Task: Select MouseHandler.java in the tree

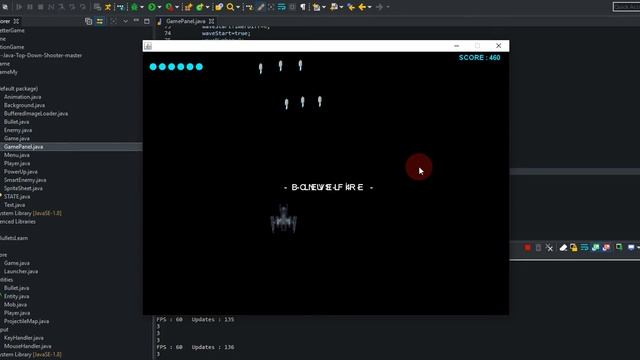Action: tap(28, 346)
